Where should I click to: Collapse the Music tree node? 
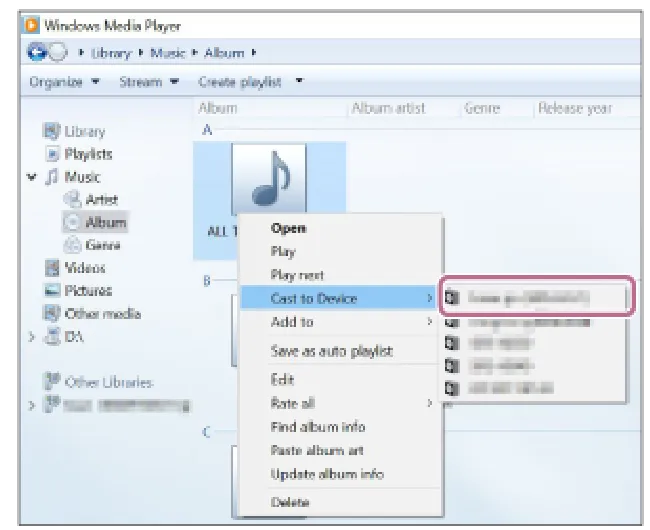click(32, 177)
